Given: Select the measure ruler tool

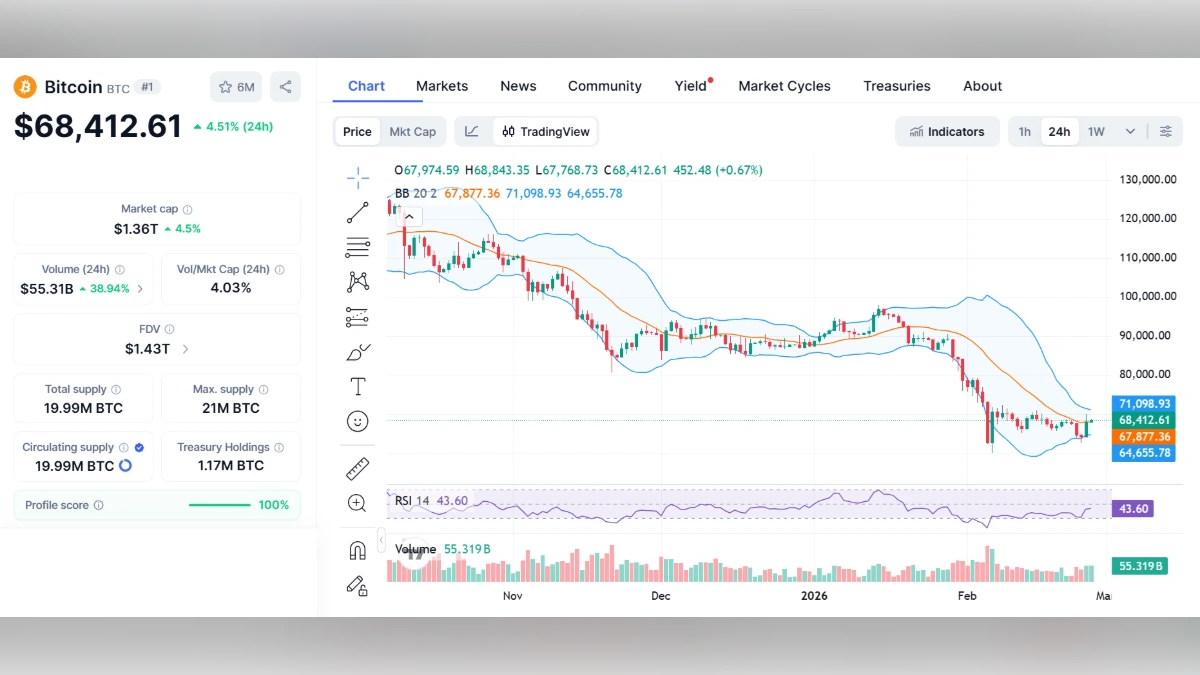Looking at the screenshot, I should 357,467.
